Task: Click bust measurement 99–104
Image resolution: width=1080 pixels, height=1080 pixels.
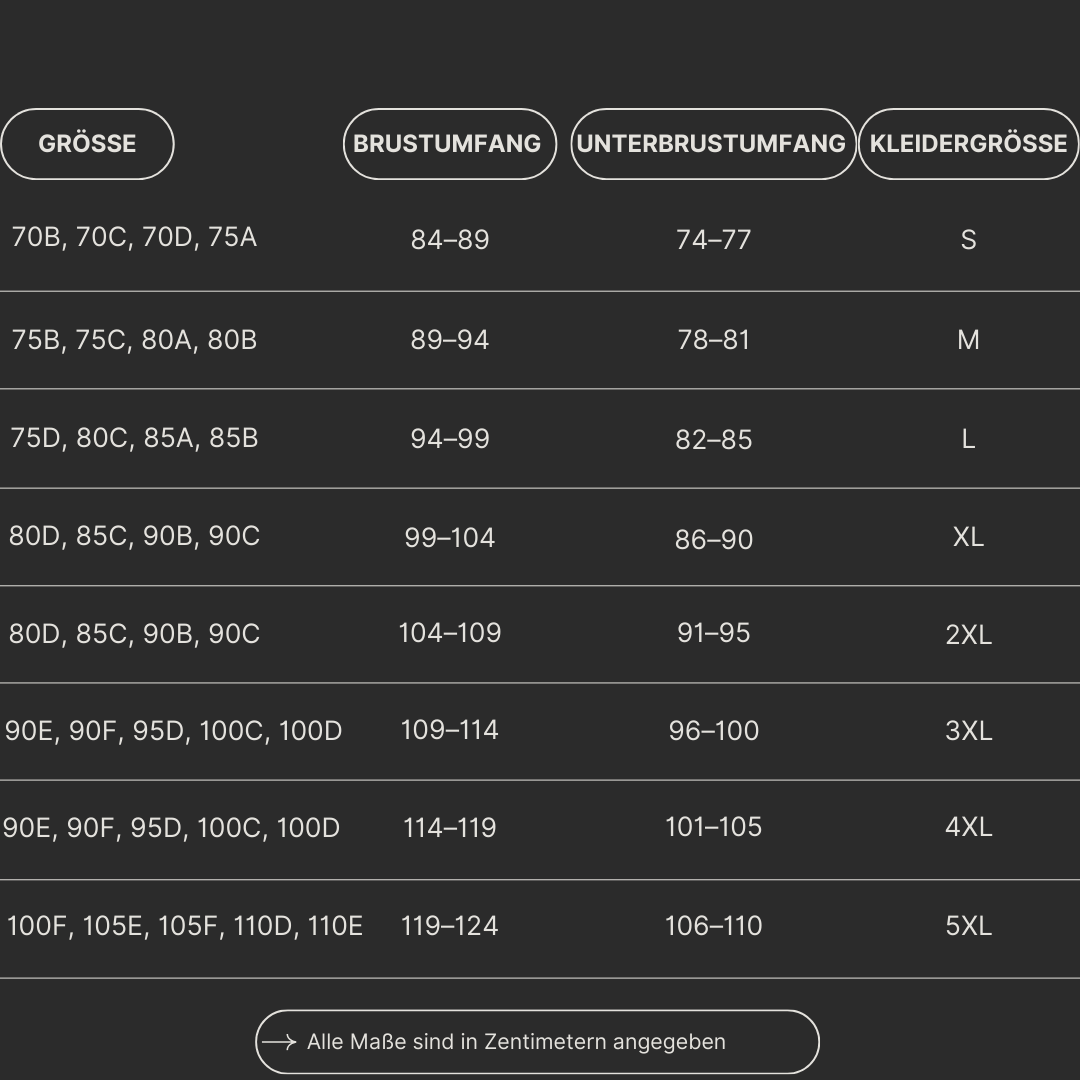Action: point(450,538)
